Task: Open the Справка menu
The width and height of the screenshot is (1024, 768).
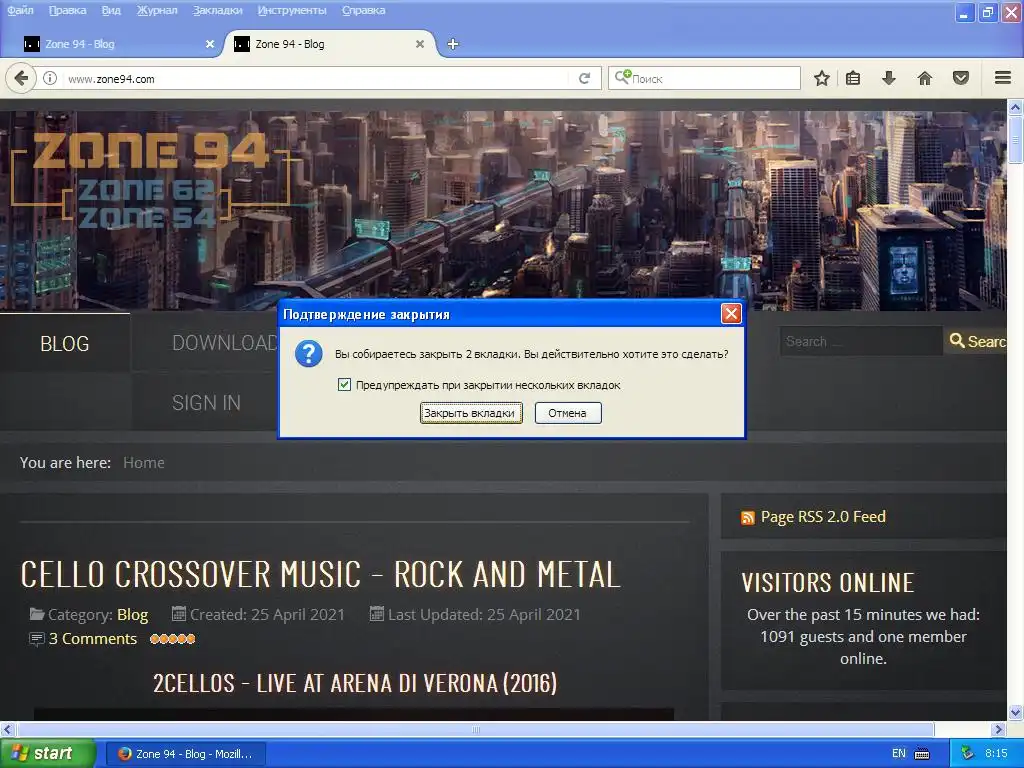Action: 363,10
